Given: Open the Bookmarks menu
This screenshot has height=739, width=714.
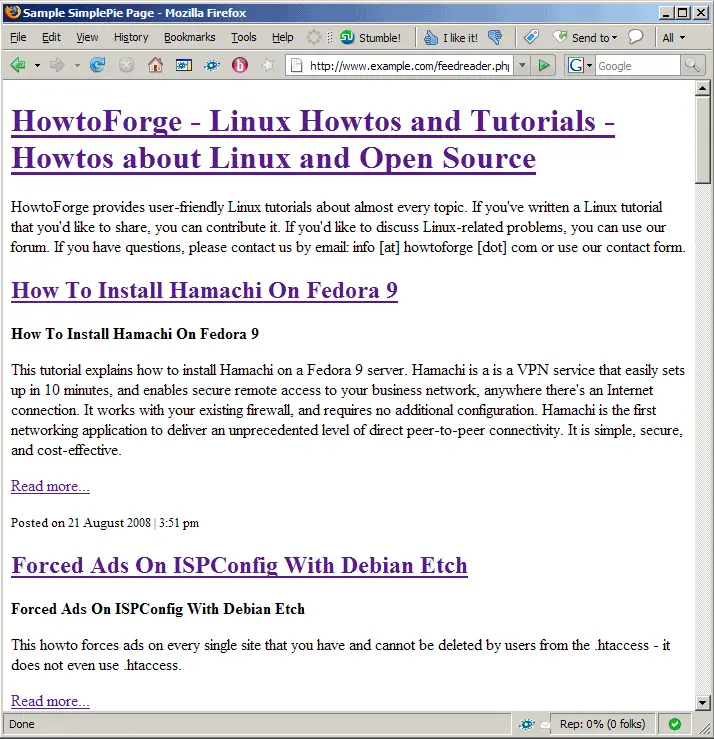Looking at the screenshot, I should tap(189, 38).
